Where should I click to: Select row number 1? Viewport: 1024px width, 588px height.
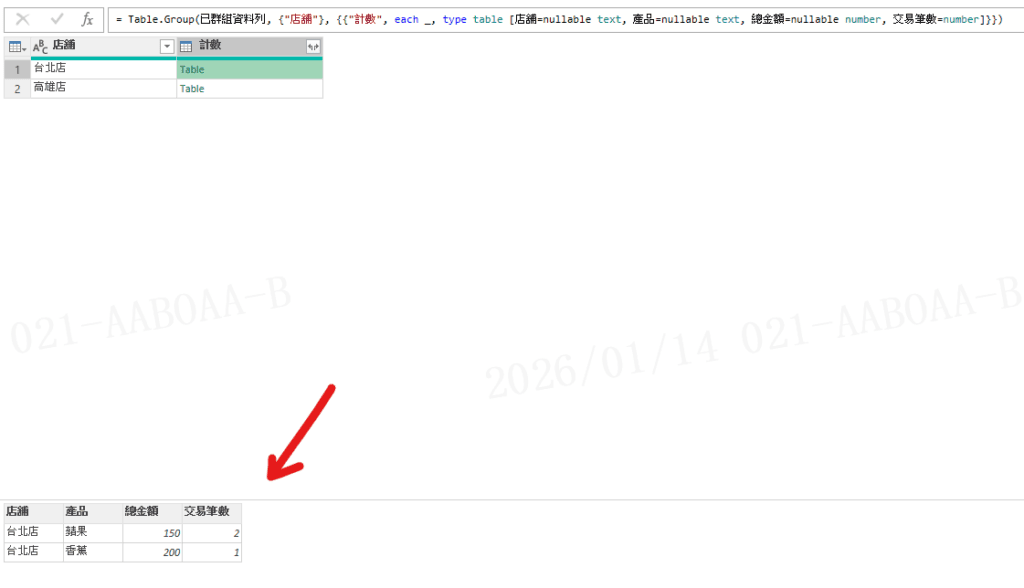17,69
